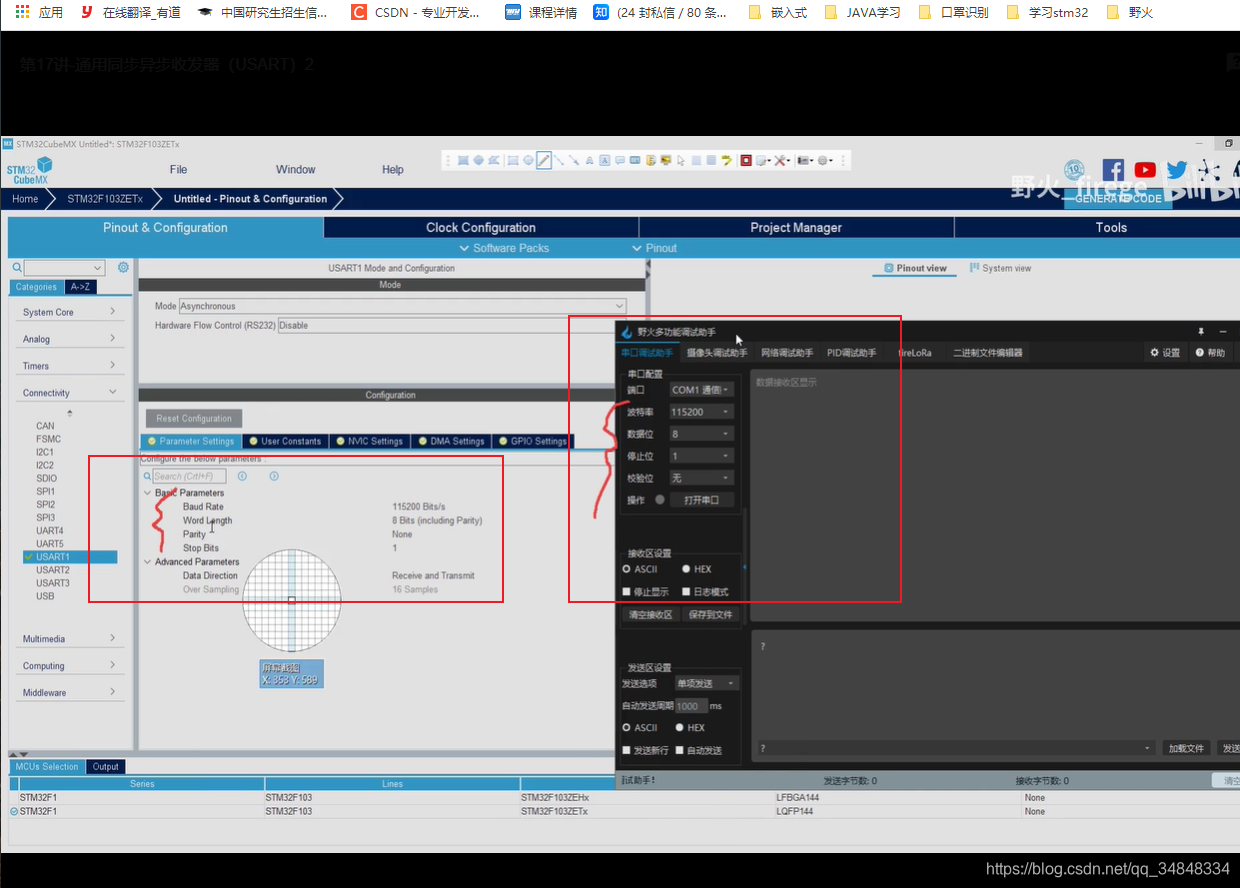The image size is (1240, 888).
Task: Click the Twitter bird icon in STM32CubeMX
Action: [1177, 170]
